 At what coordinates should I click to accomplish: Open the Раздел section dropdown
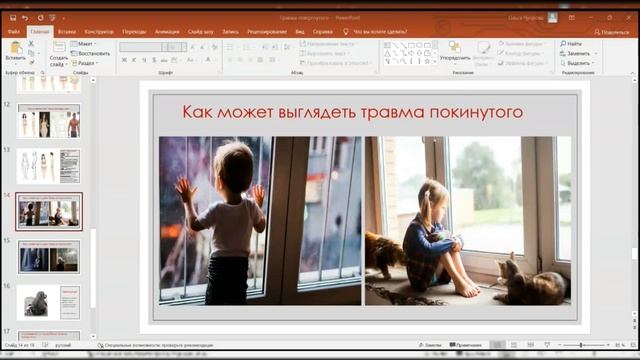pyautogui.click(x=85, y=63)
